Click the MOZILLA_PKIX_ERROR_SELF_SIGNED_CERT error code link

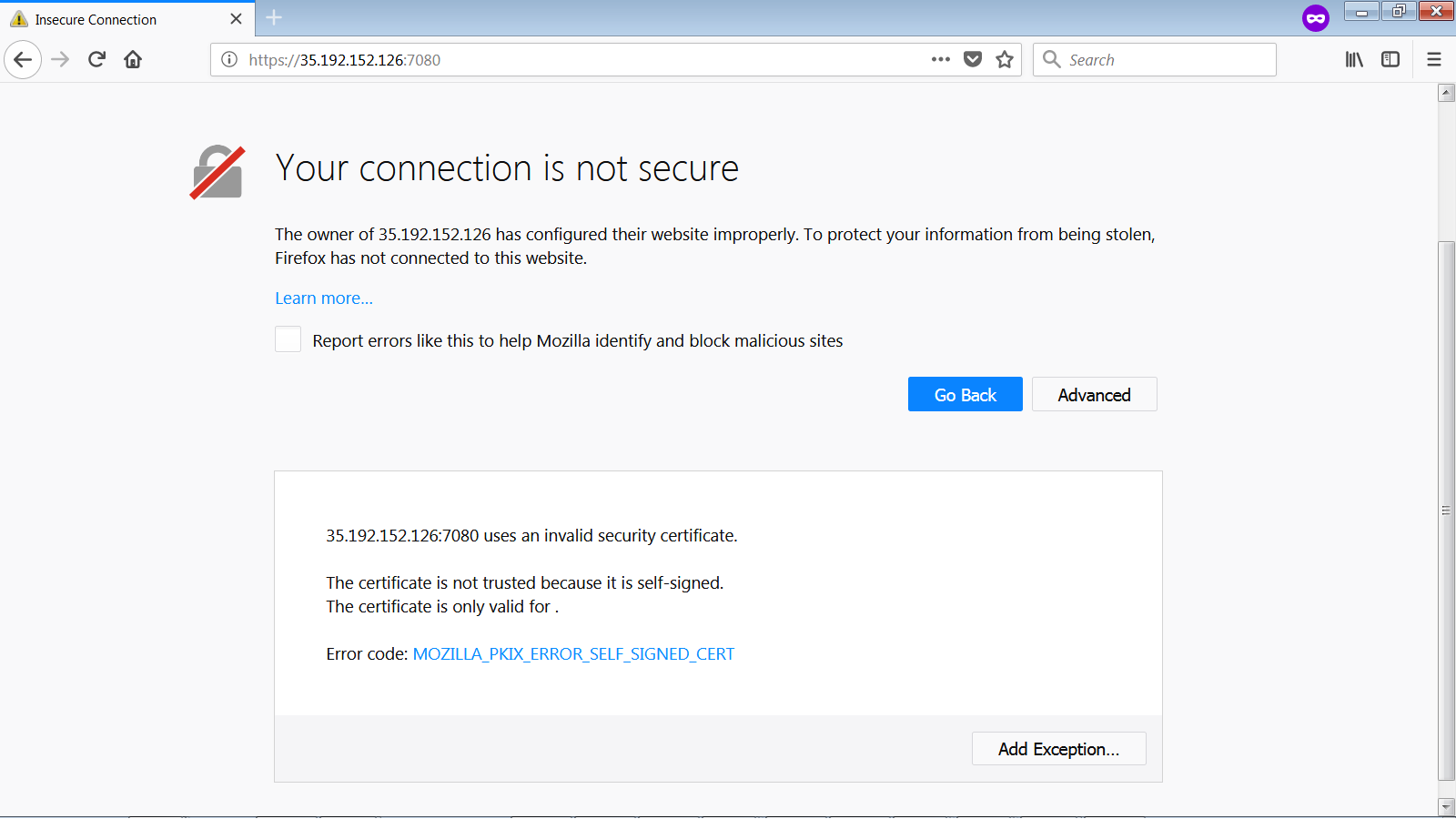(573, 654)
